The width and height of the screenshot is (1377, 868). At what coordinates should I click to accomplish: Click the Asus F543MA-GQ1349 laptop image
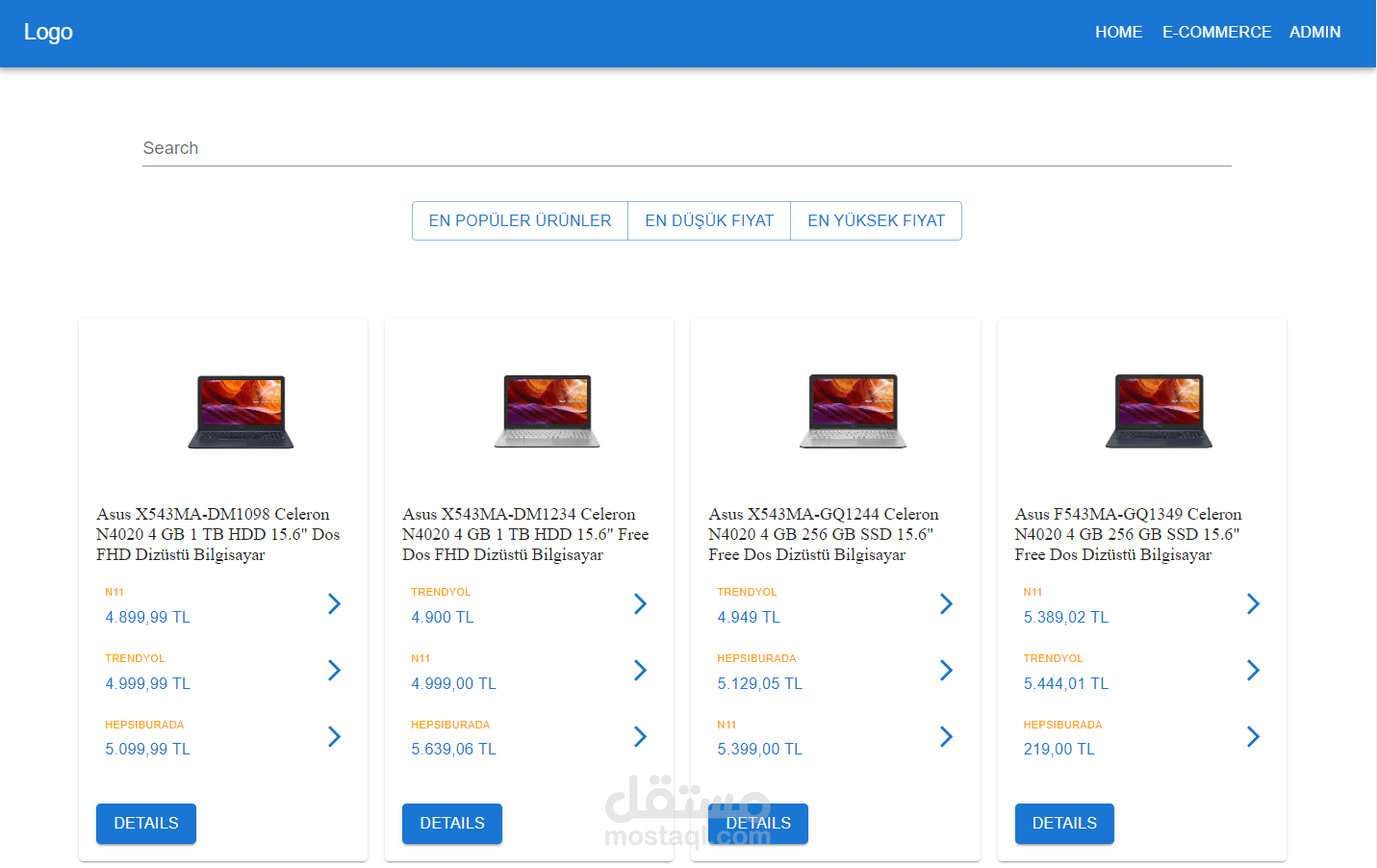click(1159, 412)
